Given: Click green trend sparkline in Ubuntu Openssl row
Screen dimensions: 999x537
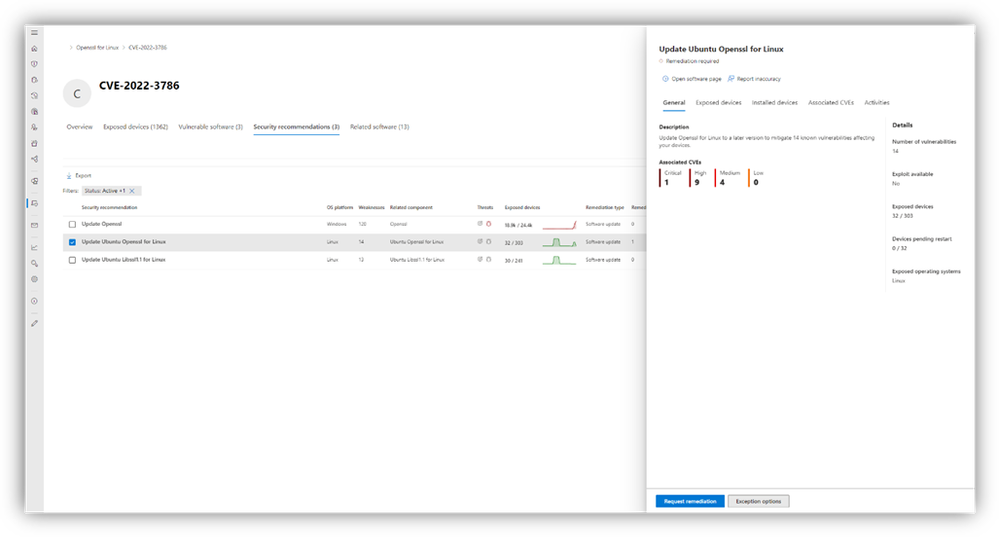Looking at the screenshot, I should (559, 243).
